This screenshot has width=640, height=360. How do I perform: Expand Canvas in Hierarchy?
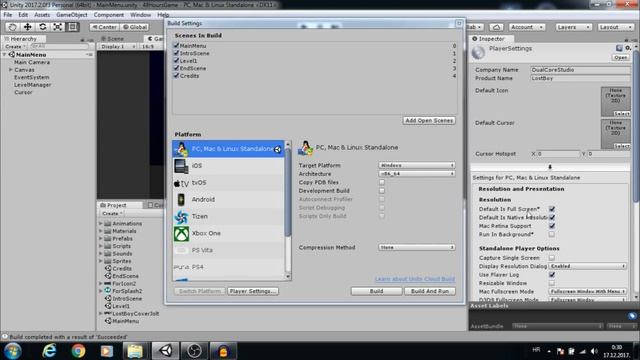click(x=11, y=70)
